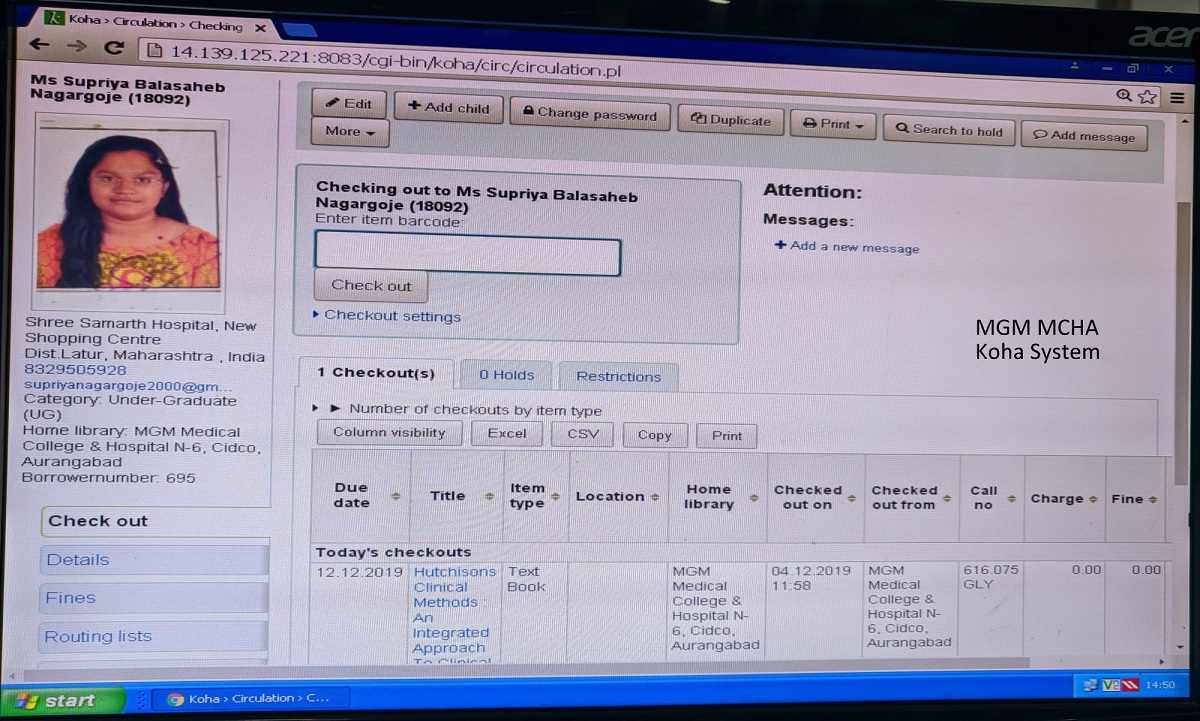Click the patron email supriyanagargoje2000@gm...
1200x721 pixels.
[x=128, y=386]
